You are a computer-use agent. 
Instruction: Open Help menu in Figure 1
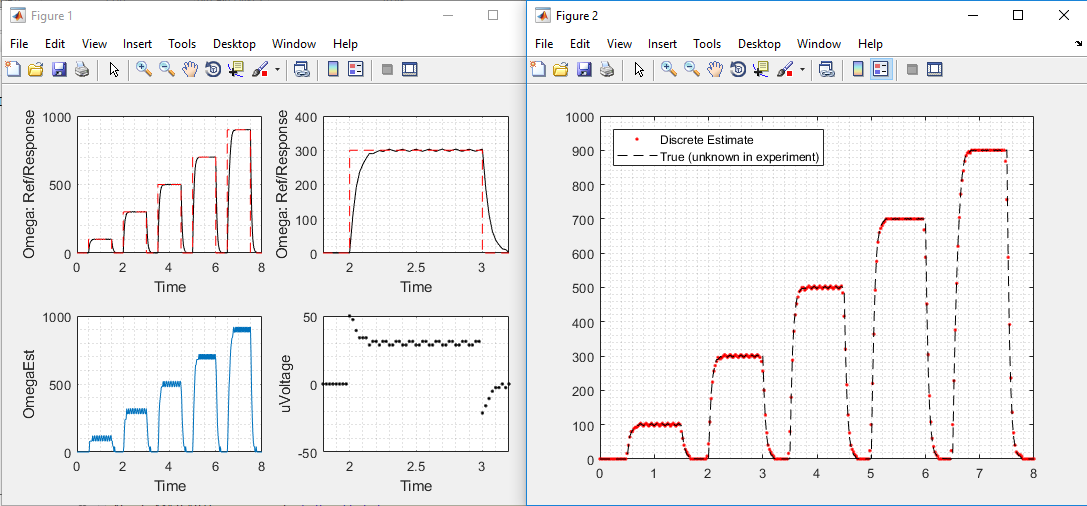click(x=345, y=44)
